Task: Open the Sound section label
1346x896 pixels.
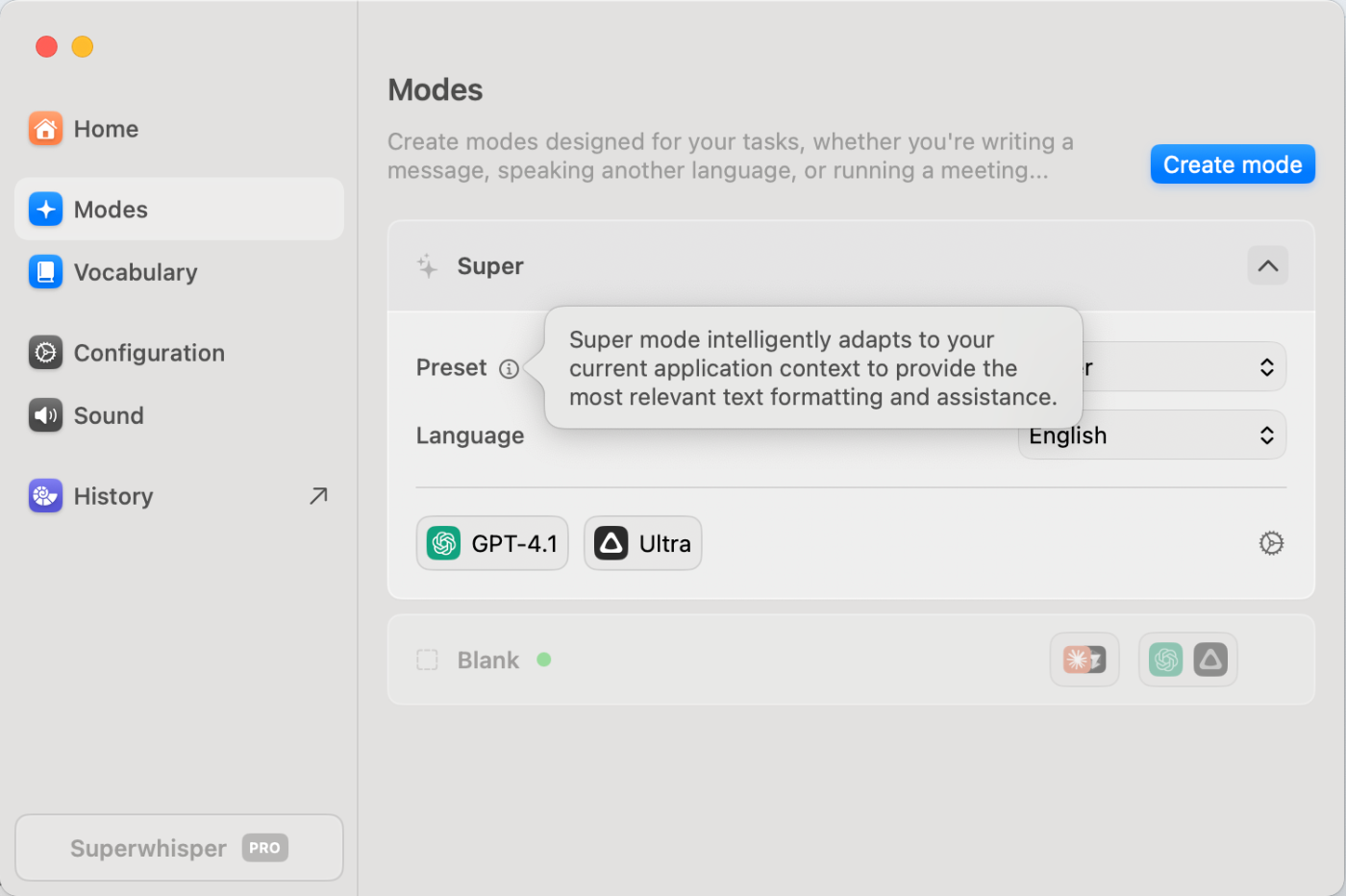Action: coord(109,415)
